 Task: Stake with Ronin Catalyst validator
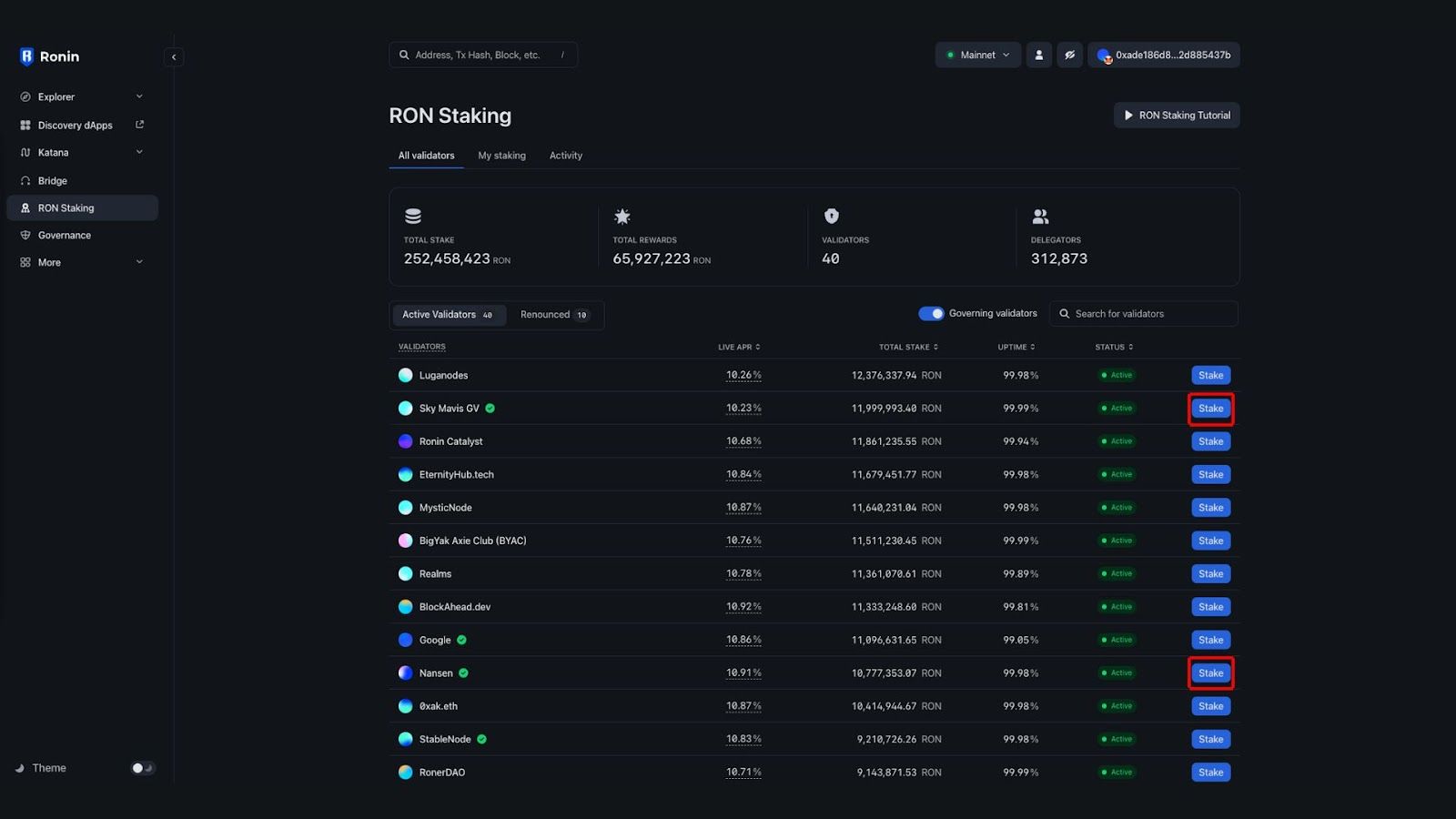click(x=1211, y=441)
